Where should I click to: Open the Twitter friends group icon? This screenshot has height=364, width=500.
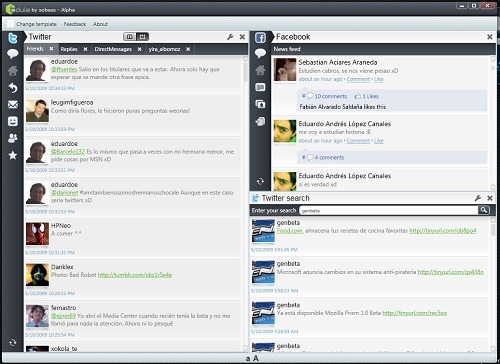click(x=13, y=138)
